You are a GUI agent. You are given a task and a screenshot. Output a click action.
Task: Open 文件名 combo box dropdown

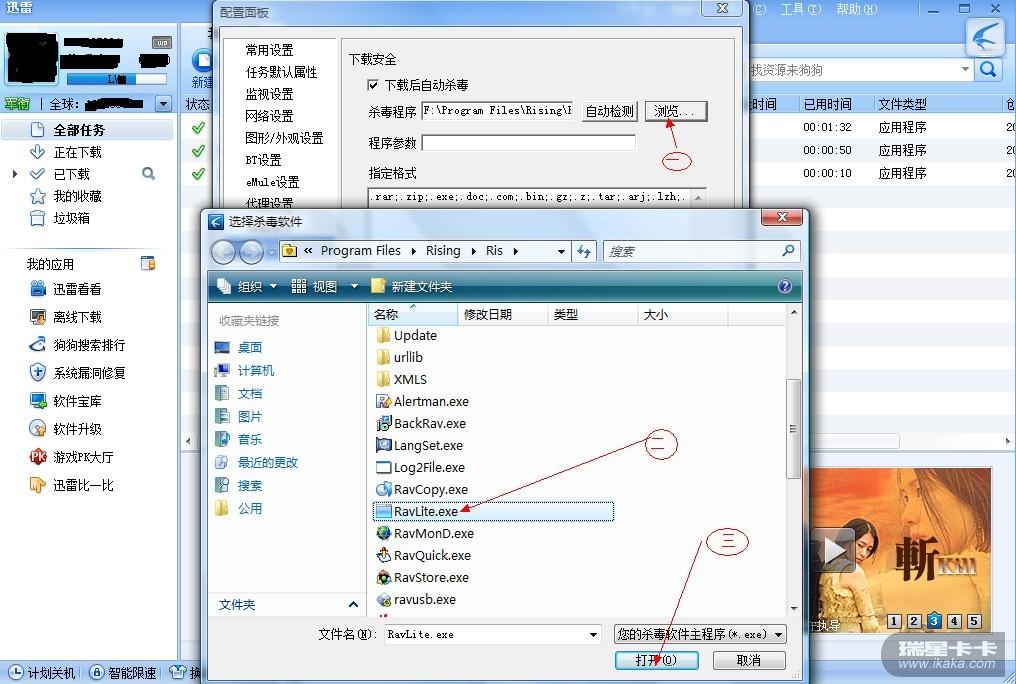pyautogui.click(x=593, y=635)
